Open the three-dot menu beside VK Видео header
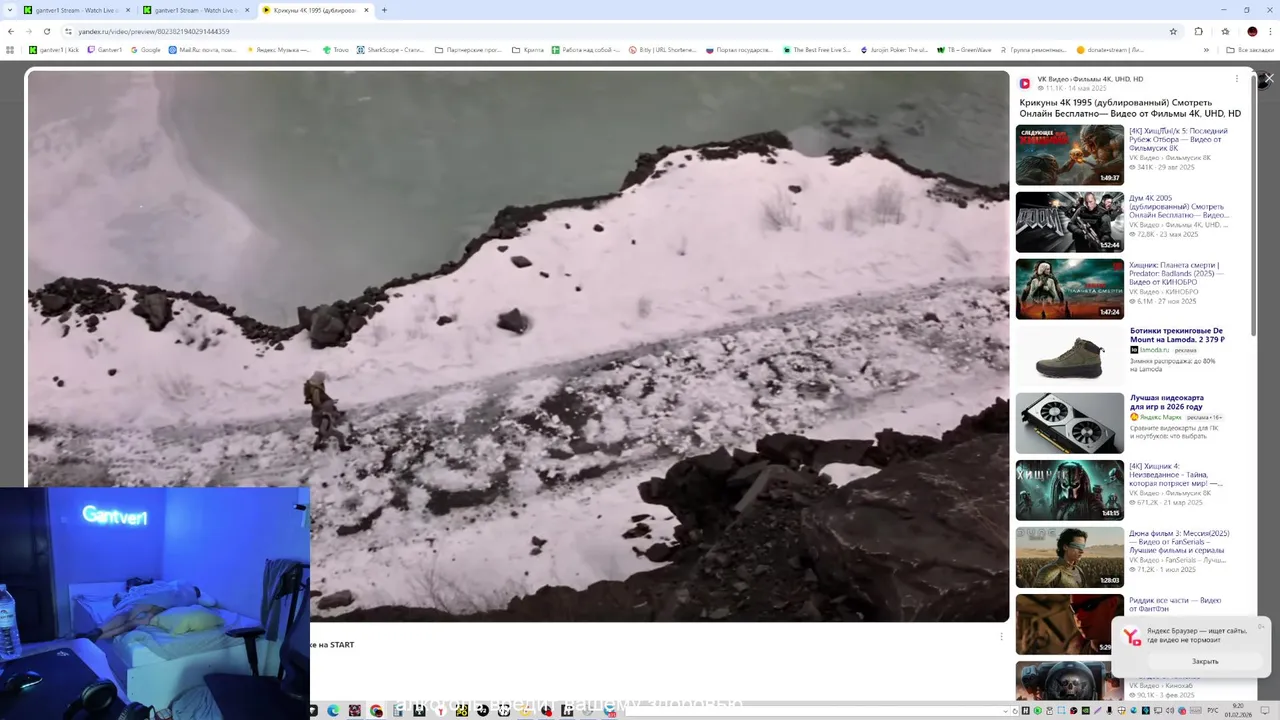 1236,79
